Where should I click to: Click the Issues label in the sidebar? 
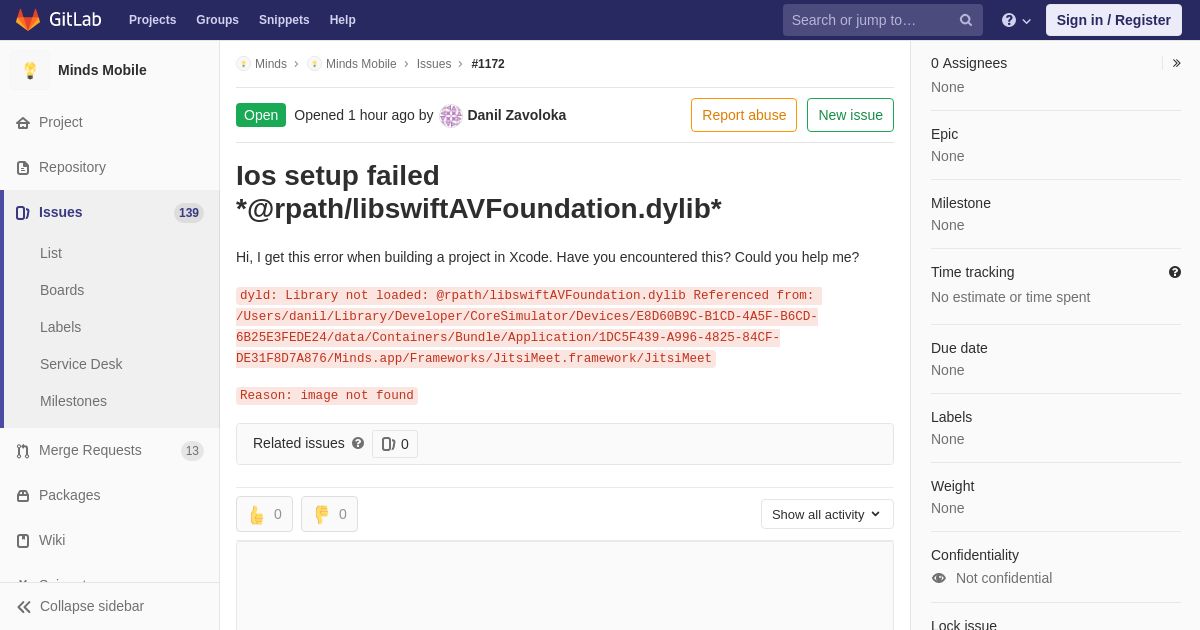[61, 212]
